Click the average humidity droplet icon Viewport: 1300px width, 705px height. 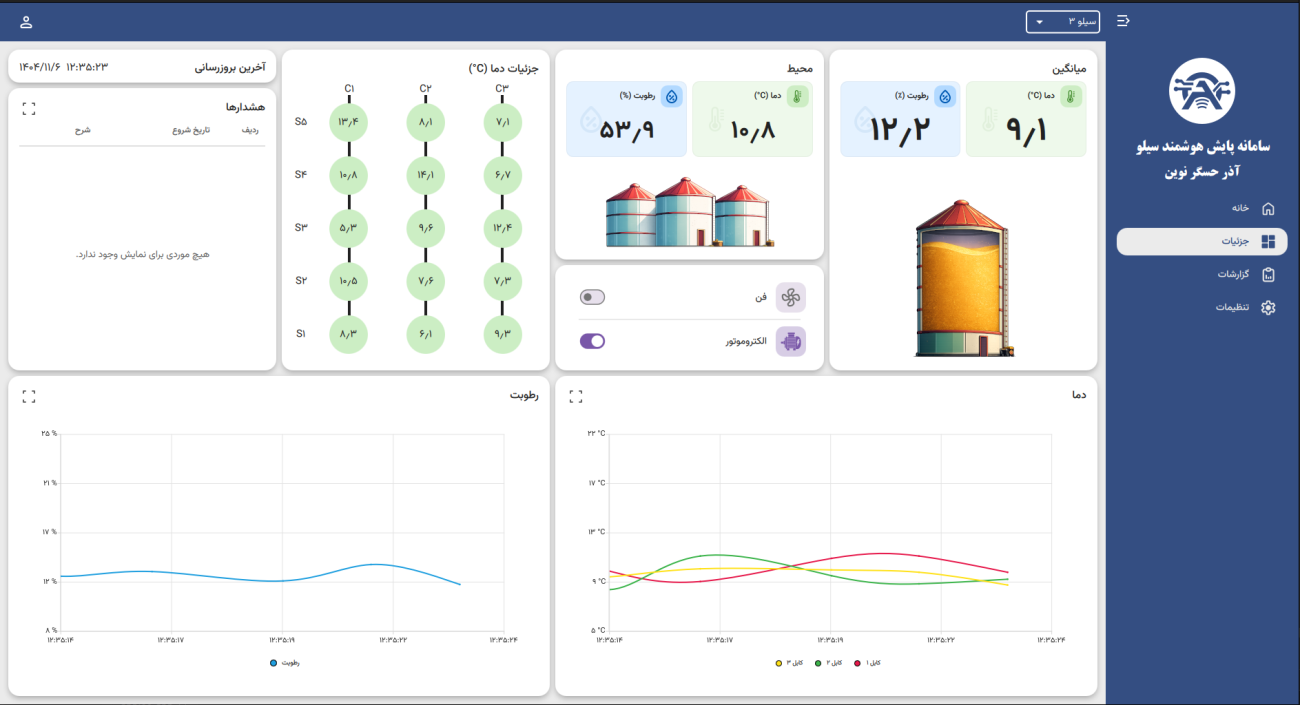pos(945,97)
